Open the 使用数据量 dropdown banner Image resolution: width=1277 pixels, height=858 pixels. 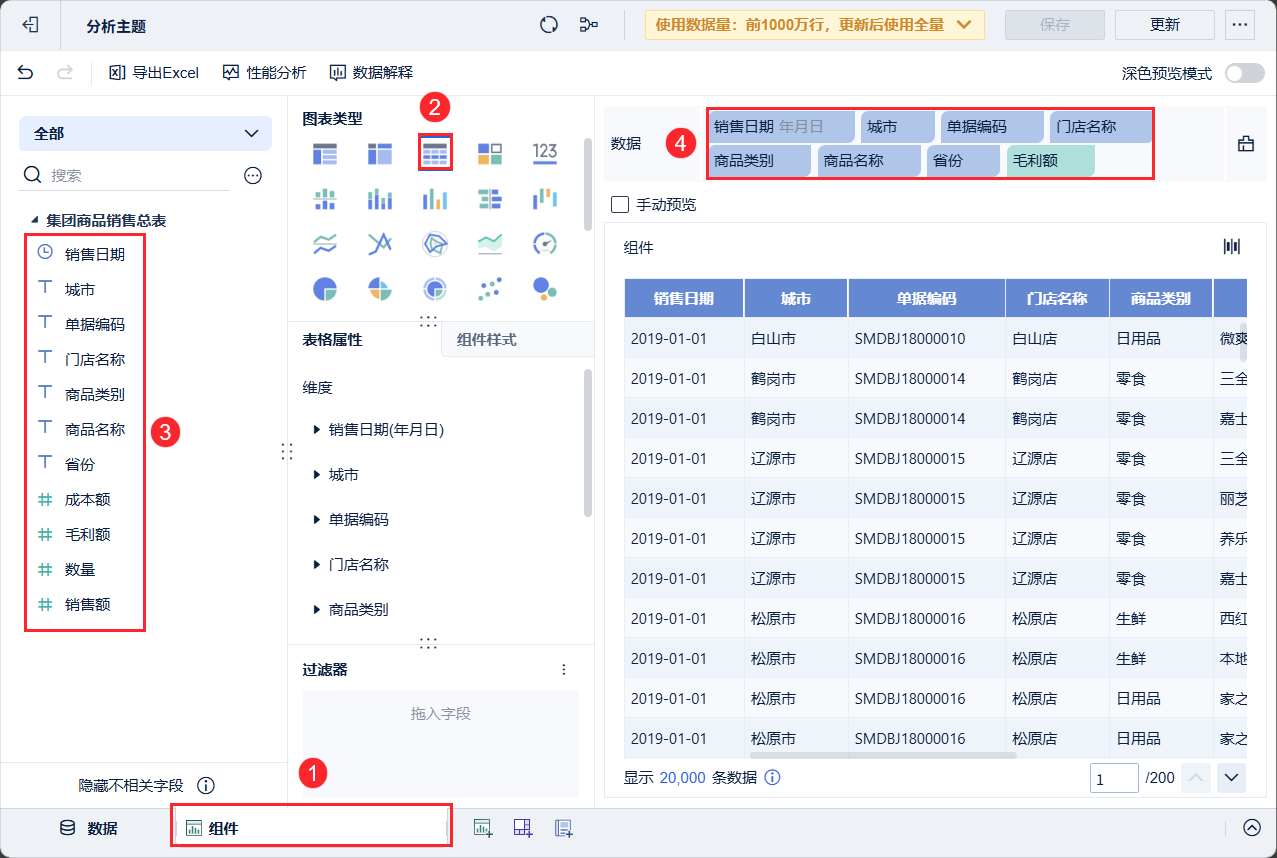click(815, 25)
